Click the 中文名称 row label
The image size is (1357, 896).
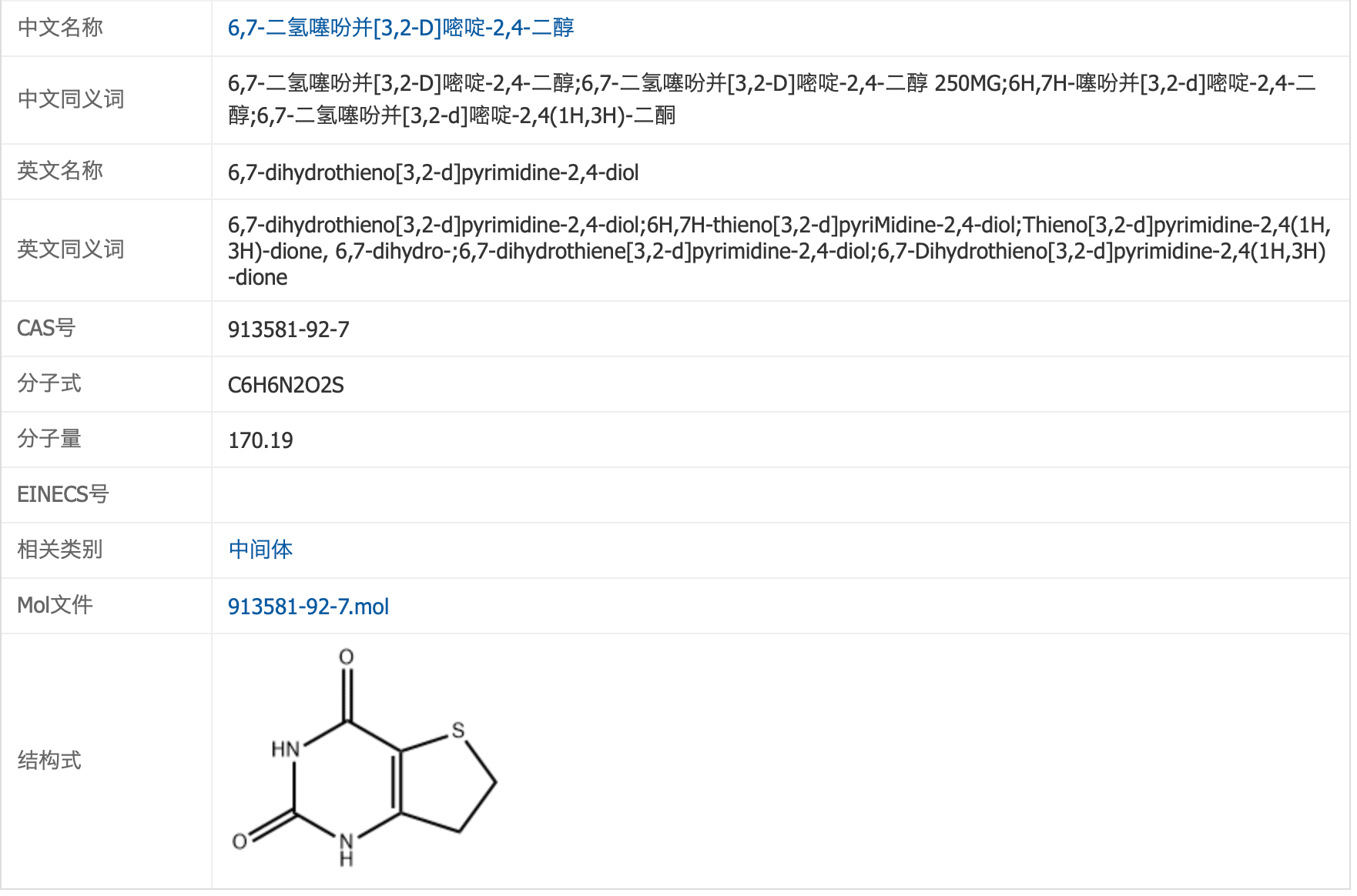60,28
